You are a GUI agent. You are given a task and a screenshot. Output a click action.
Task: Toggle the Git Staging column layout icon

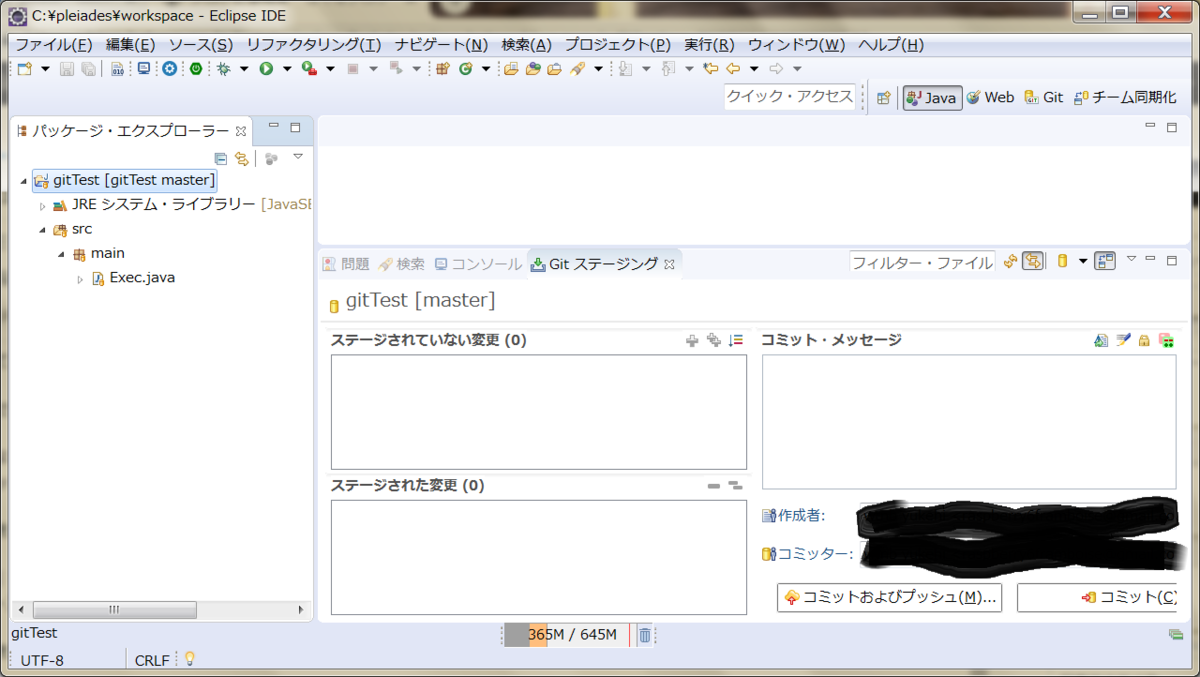coord(1105,261)
